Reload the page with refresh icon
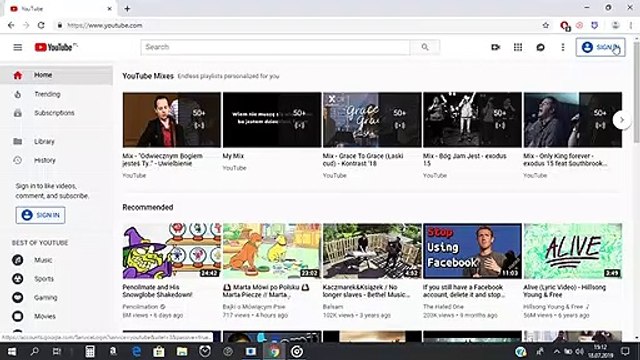 click(x=41, y=25)
